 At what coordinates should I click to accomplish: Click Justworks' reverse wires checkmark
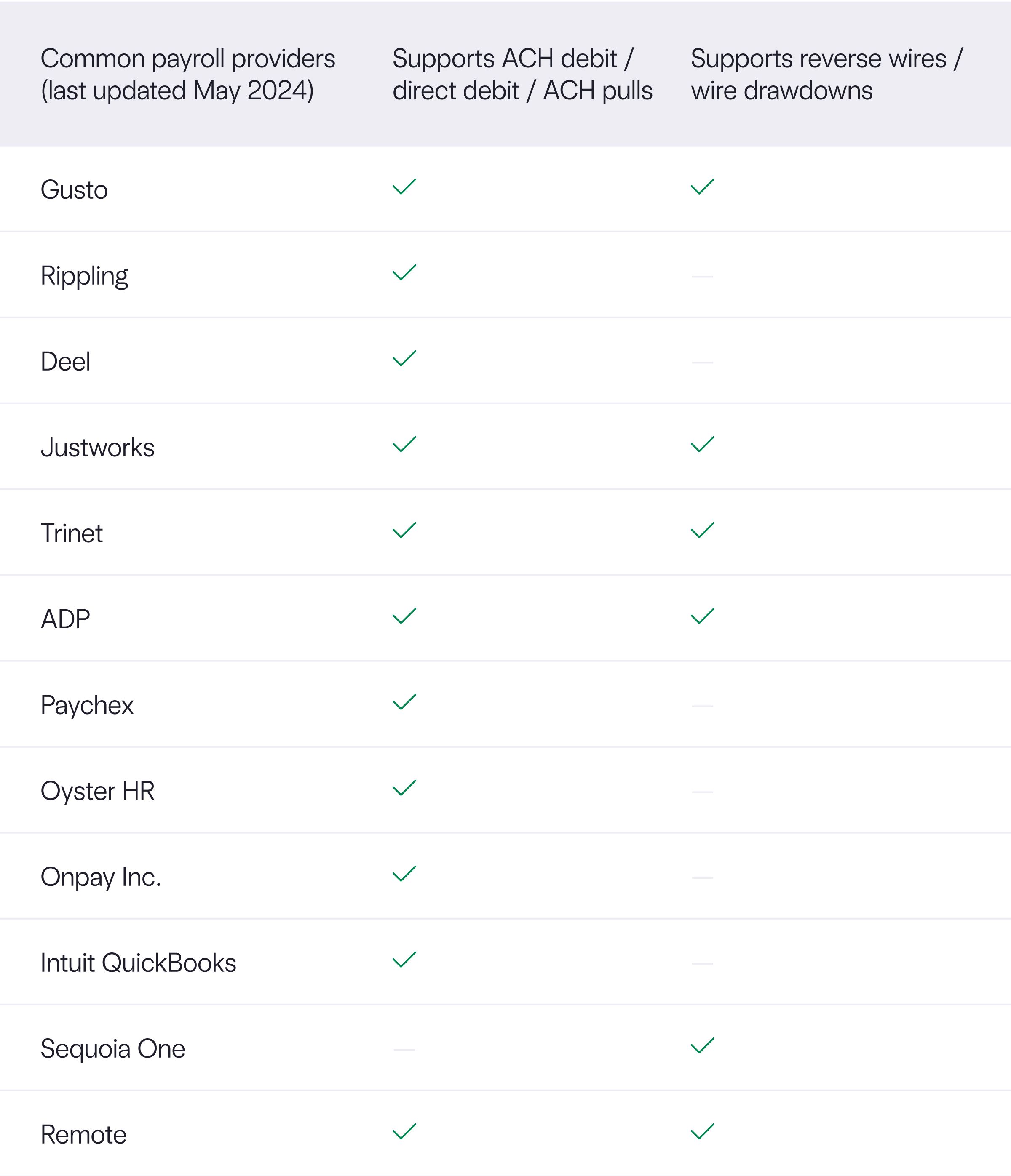[703, 444]
